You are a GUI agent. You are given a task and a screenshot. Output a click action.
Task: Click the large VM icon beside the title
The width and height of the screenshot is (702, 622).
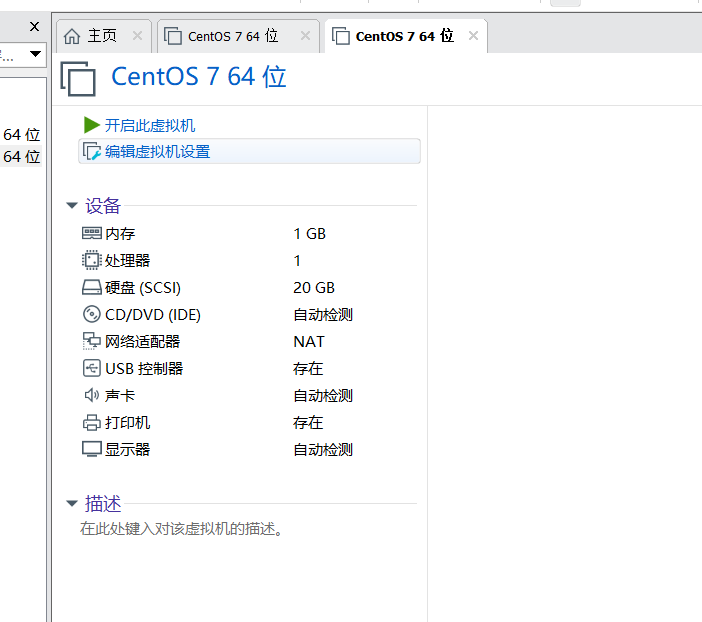coord(78,79)
